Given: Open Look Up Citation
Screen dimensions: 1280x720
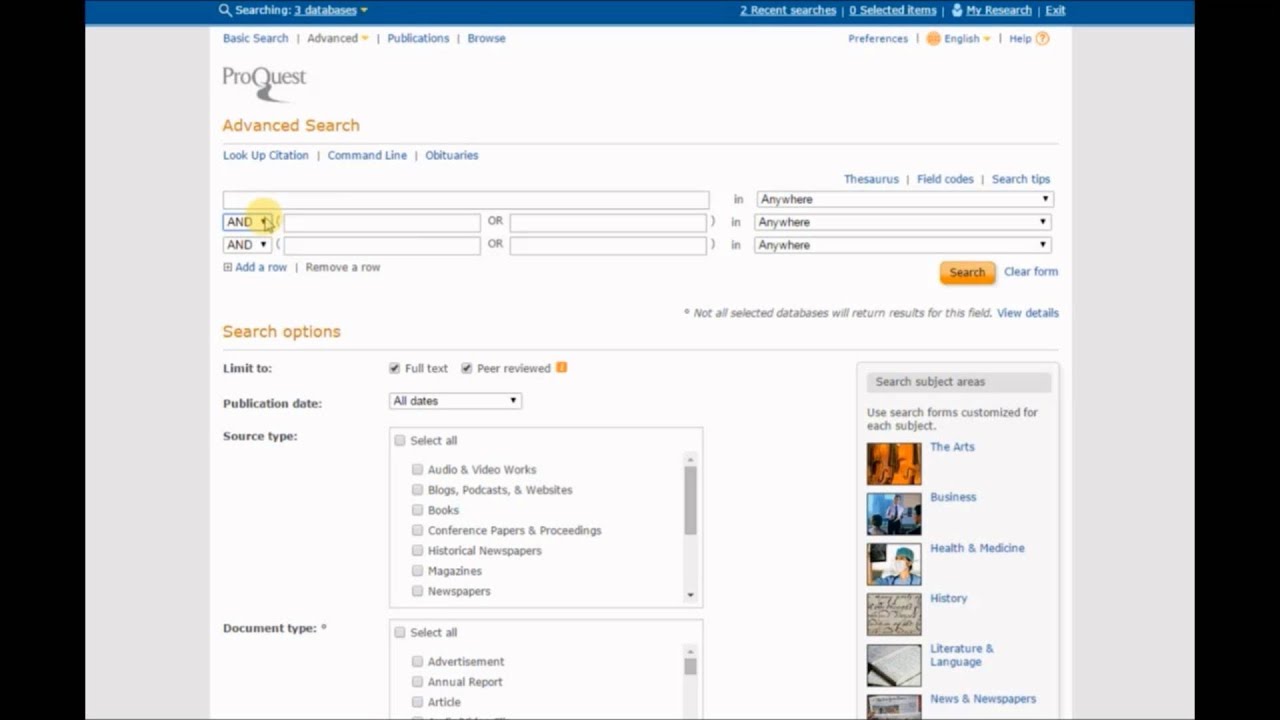Looking at the screenshot, I should pos(266,155).
